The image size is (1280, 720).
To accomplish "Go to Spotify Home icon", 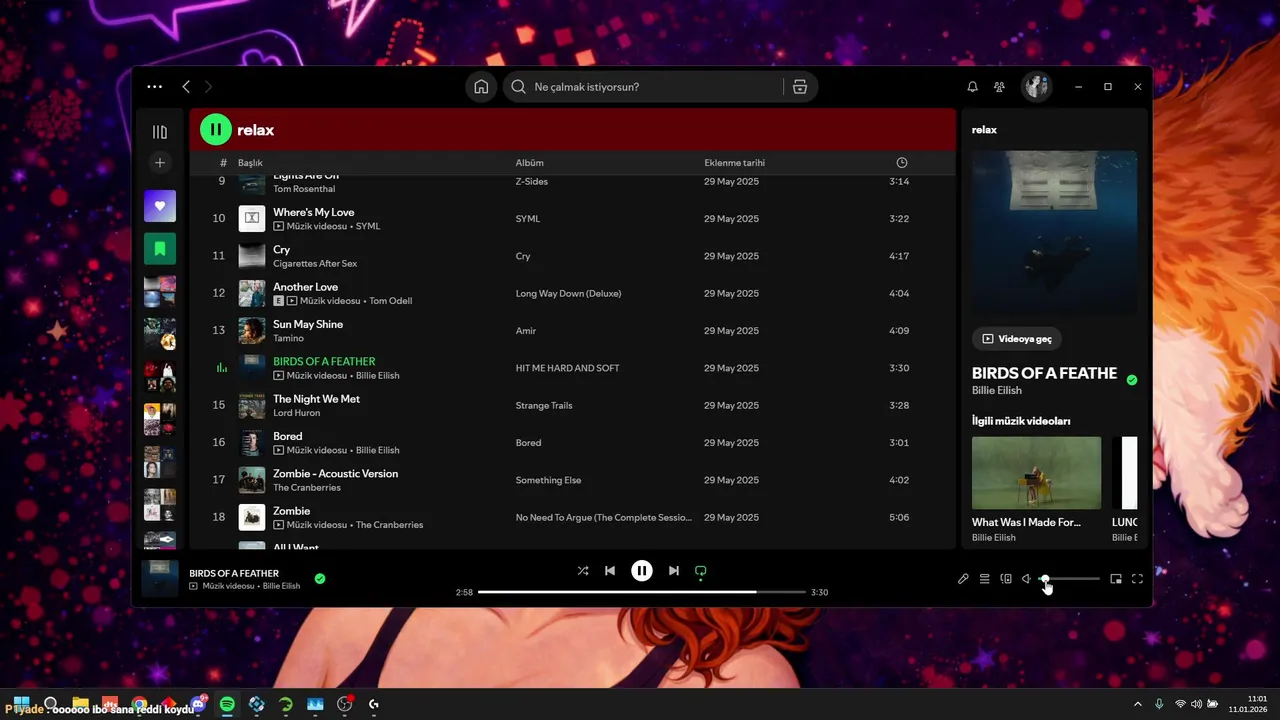I will tap(481, 87).
